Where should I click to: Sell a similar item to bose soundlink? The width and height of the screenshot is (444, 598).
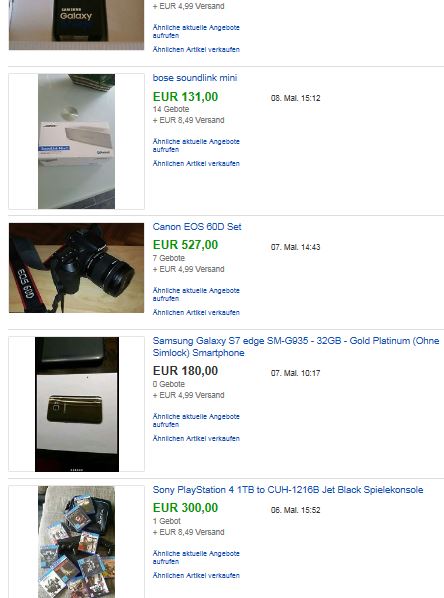196,164
